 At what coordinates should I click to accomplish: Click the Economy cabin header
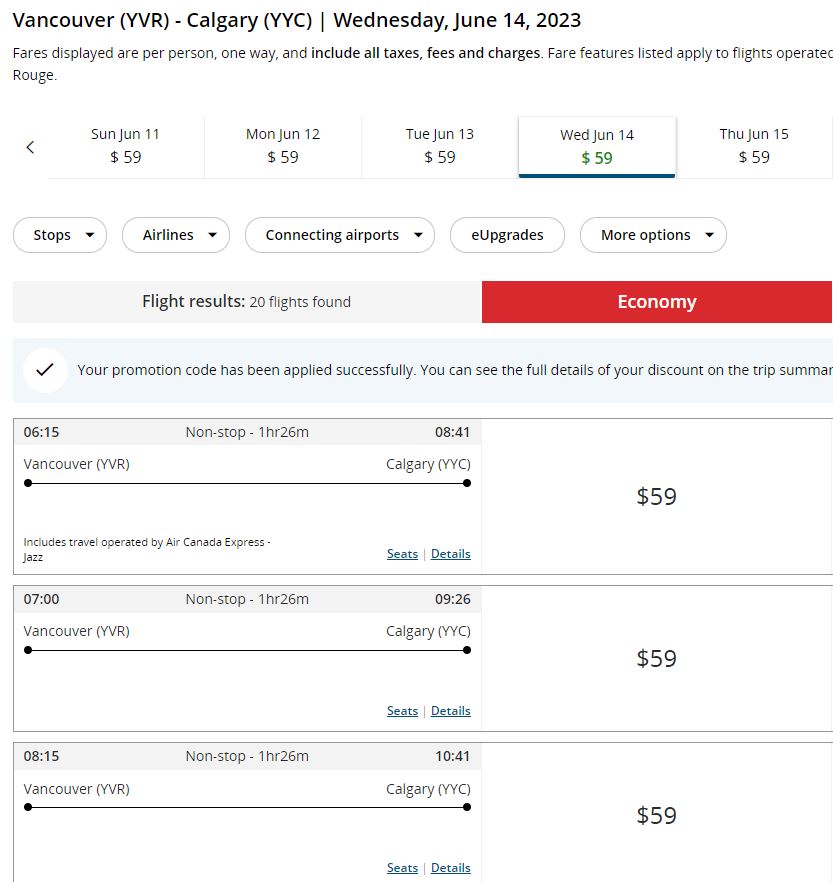pyautogui.click(x=657, y=302)
